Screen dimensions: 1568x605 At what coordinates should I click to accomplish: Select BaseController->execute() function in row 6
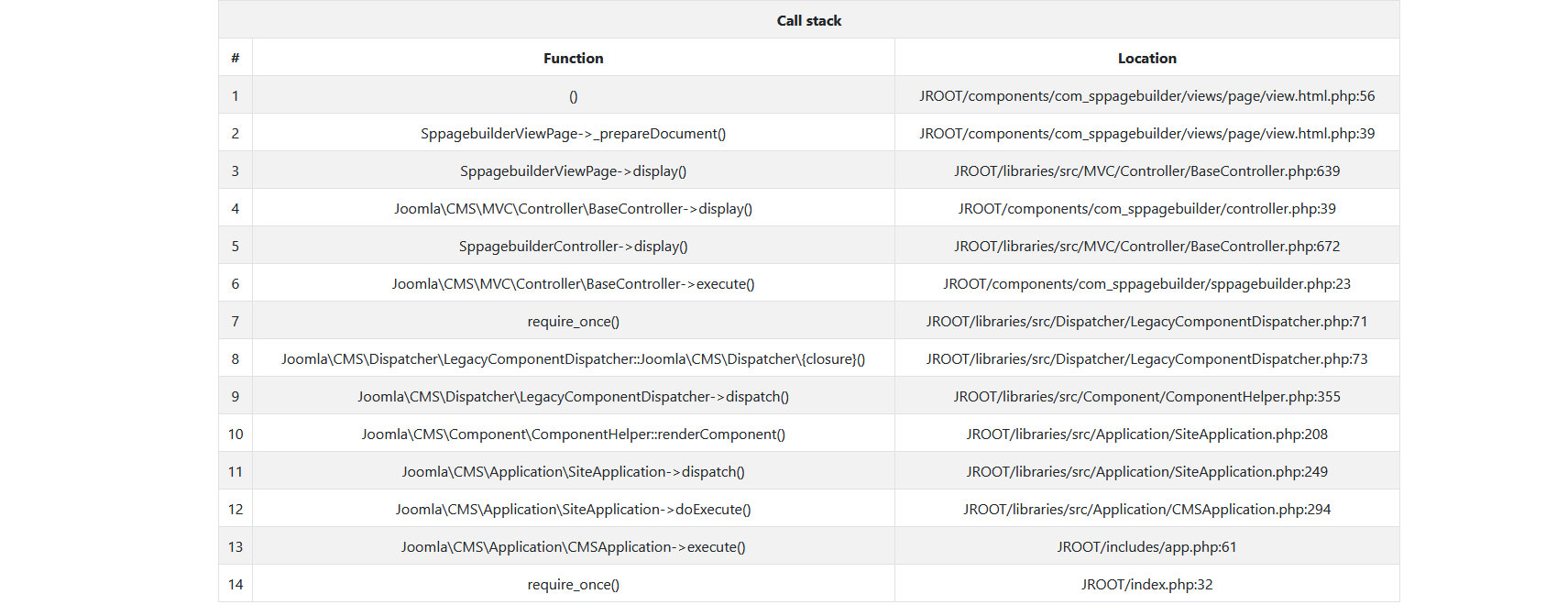573,284
